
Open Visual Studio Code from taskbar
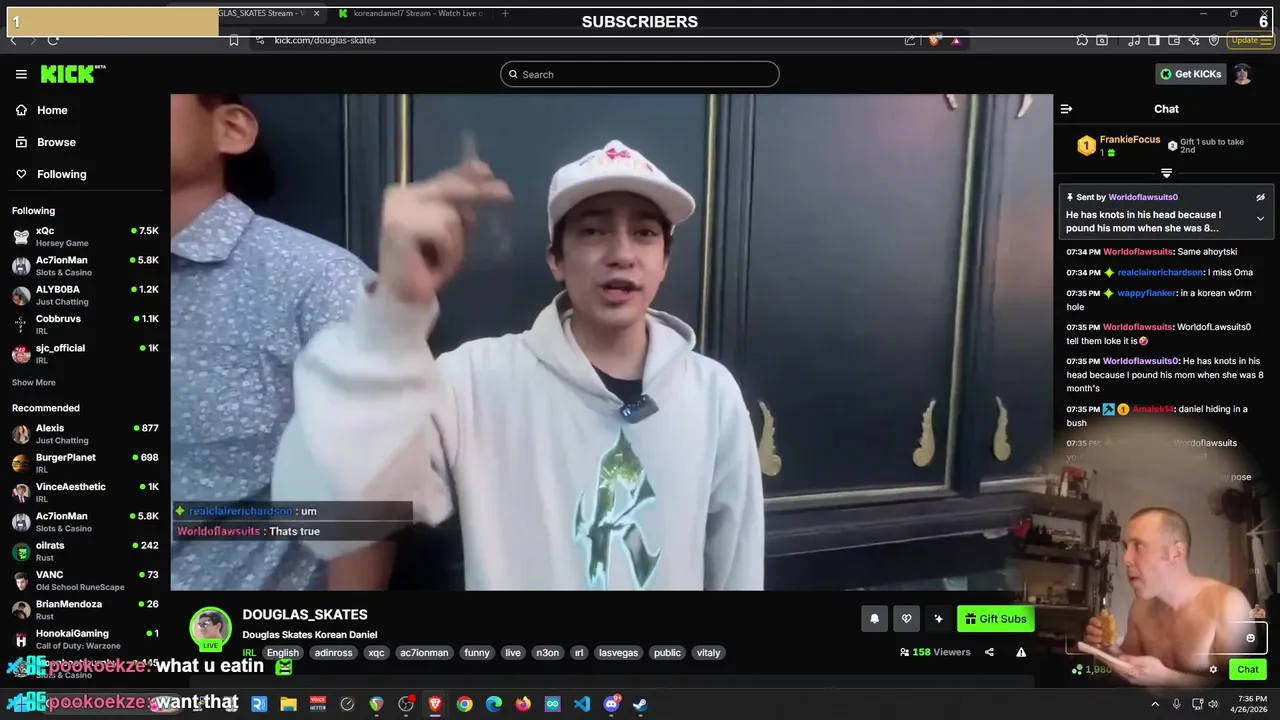click(582, 704)
